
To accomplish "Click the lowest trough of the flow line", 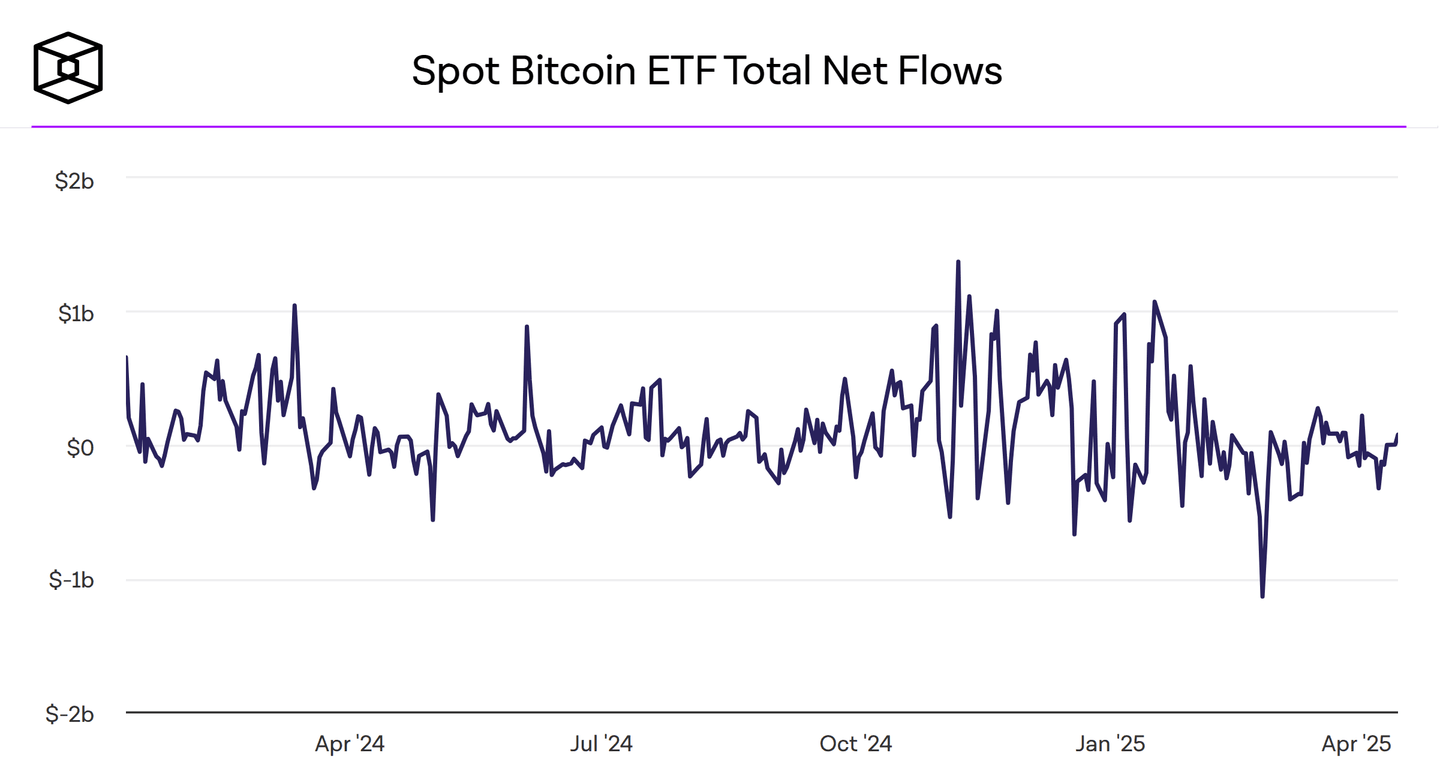I will [x=1263, y=596].
